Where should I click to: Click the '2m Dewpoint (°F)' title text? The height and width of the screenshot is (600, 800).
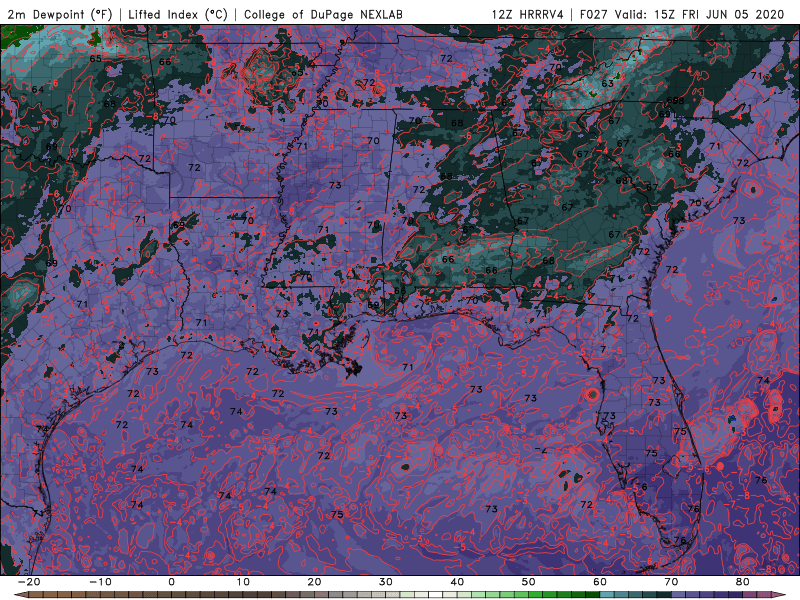coord(60,14)
